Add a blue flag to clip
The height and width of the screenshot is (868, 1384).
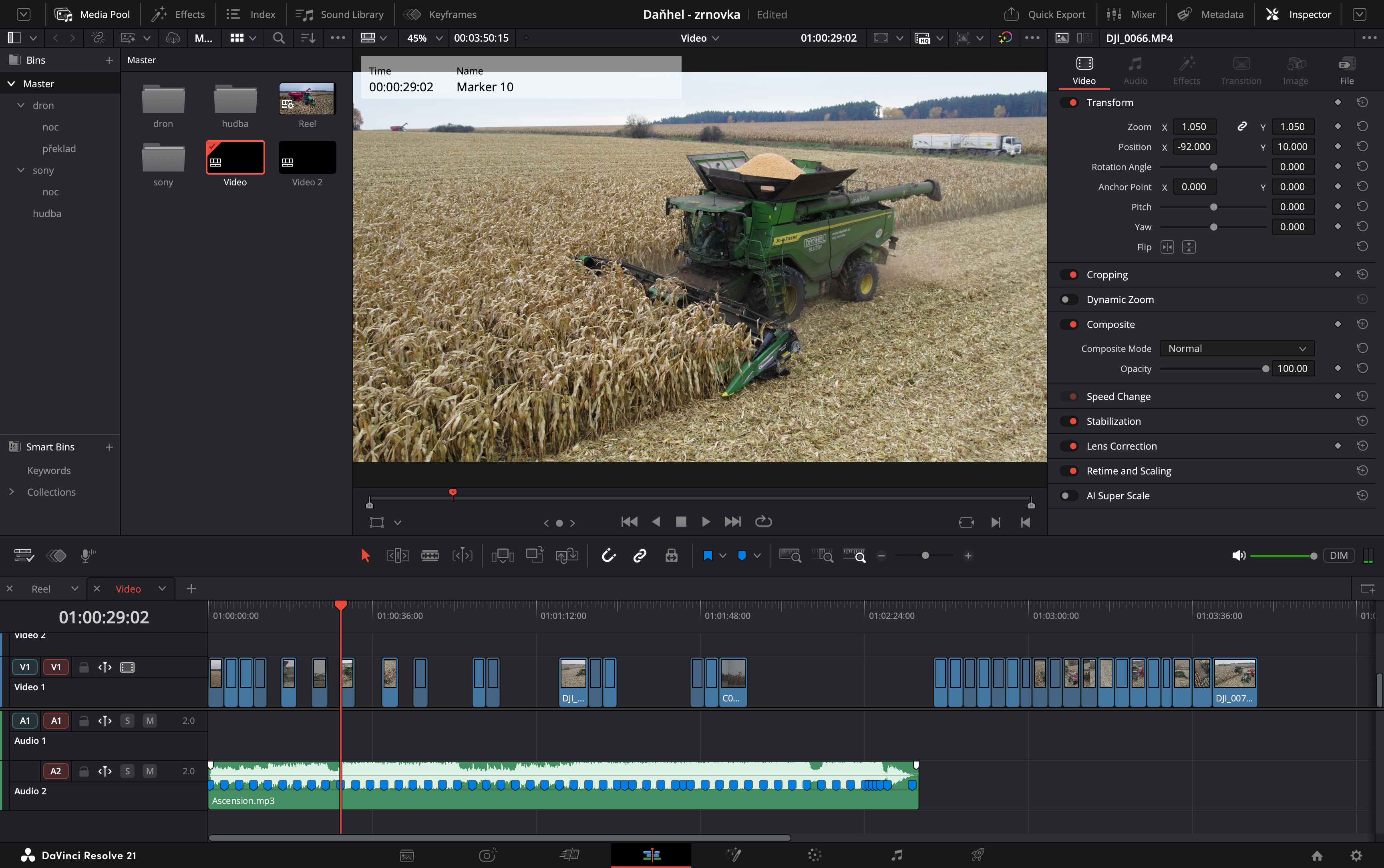[x=707, y=555]
